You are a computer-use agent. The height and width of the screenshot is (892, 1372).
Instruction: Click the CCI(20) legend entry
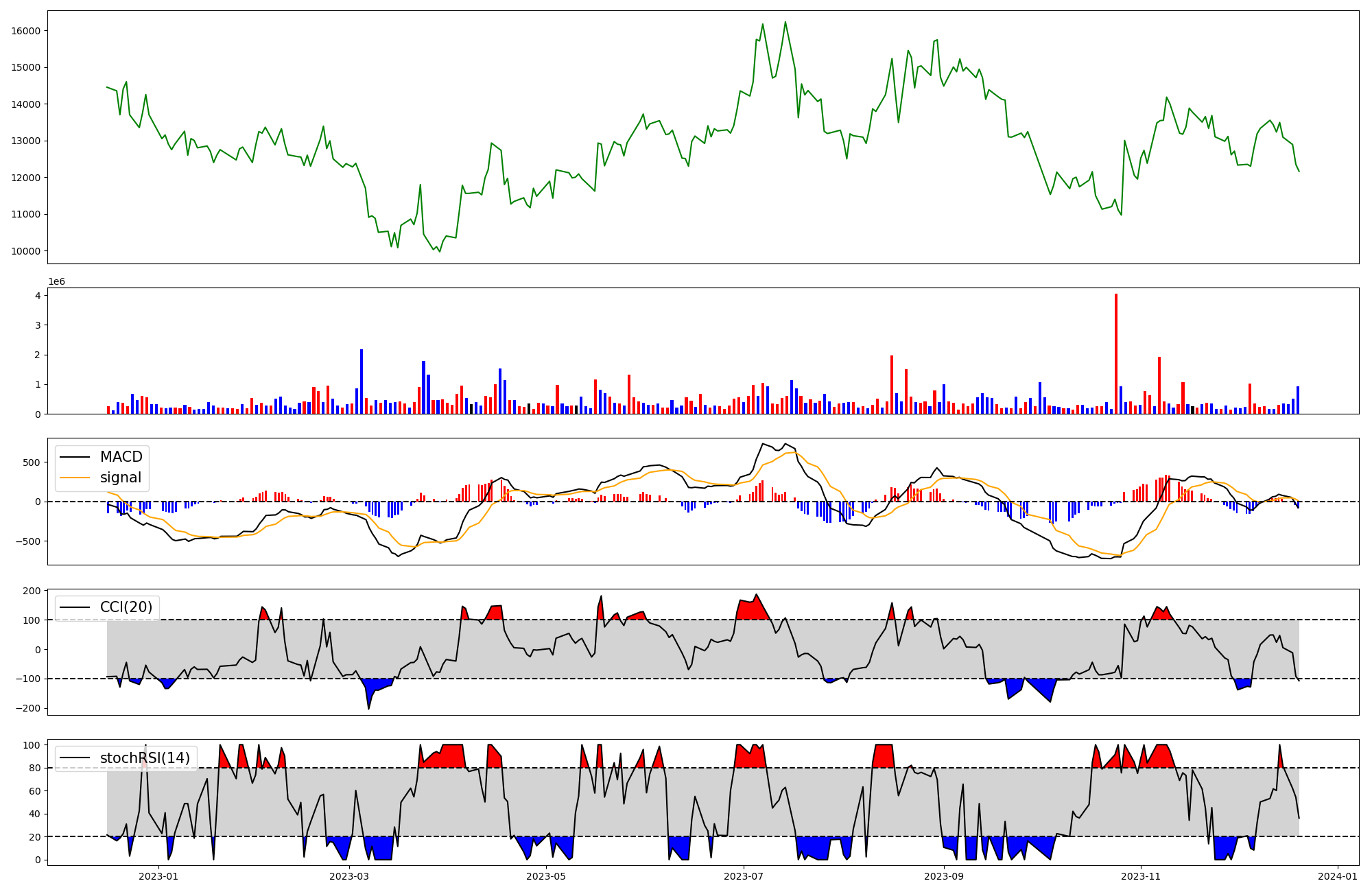click(x=126, y=607)
